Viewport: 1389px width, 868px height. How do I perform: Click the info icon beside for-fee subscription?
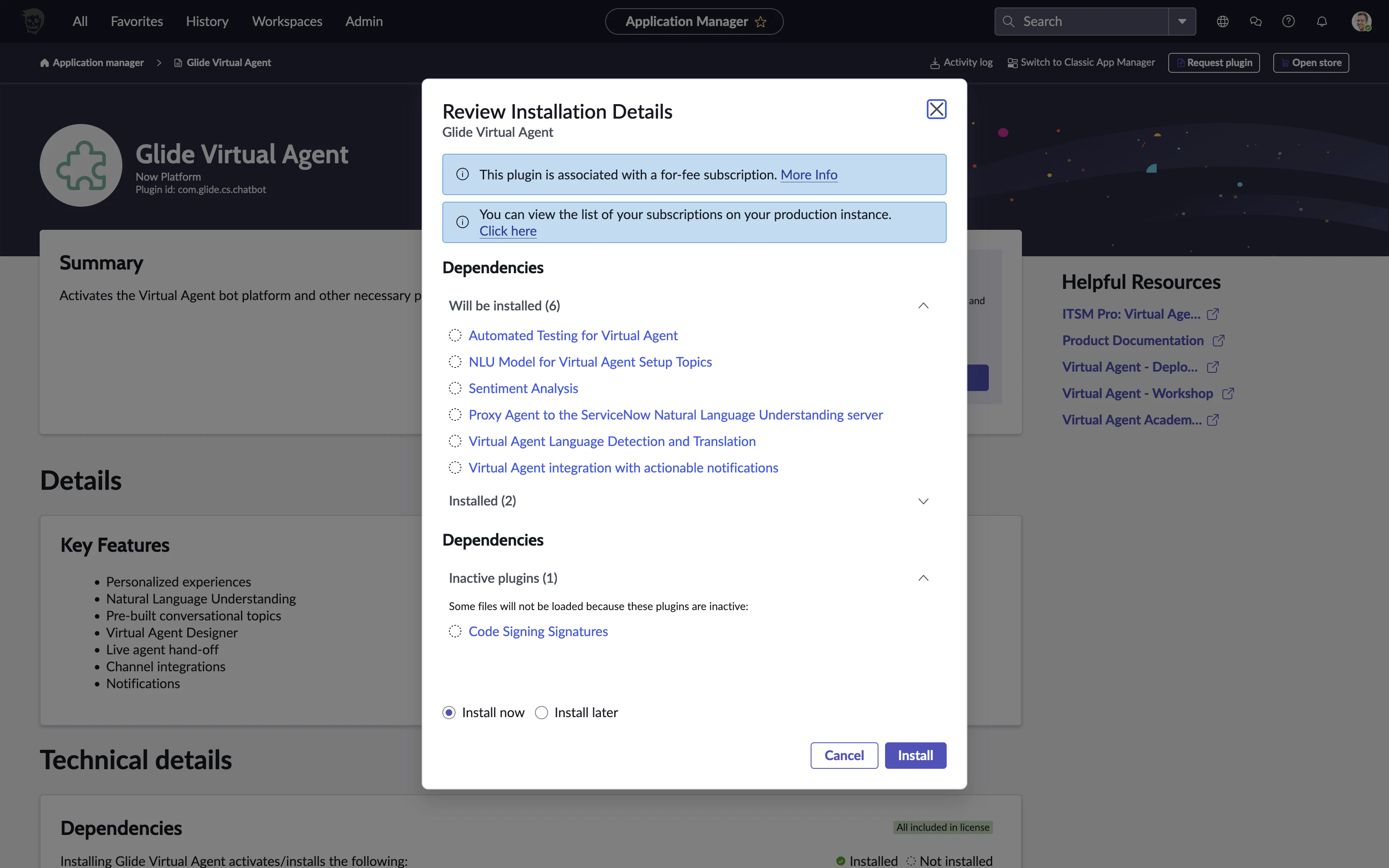(462, 174)
